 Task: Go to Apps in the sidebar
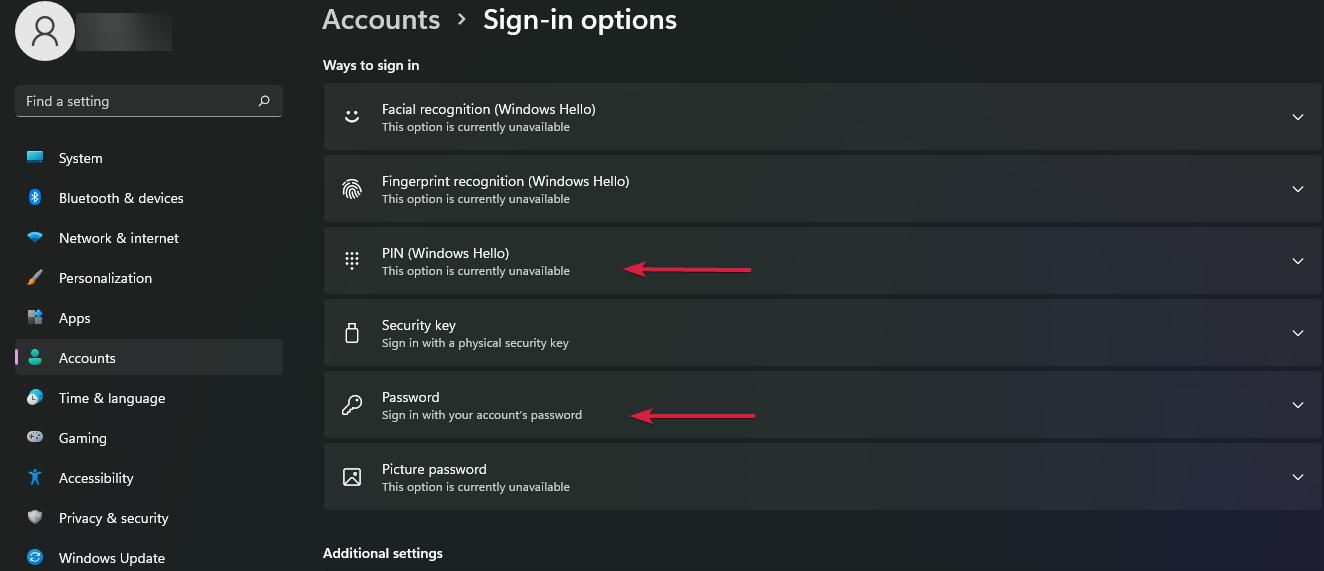click(x=74, y=318)
